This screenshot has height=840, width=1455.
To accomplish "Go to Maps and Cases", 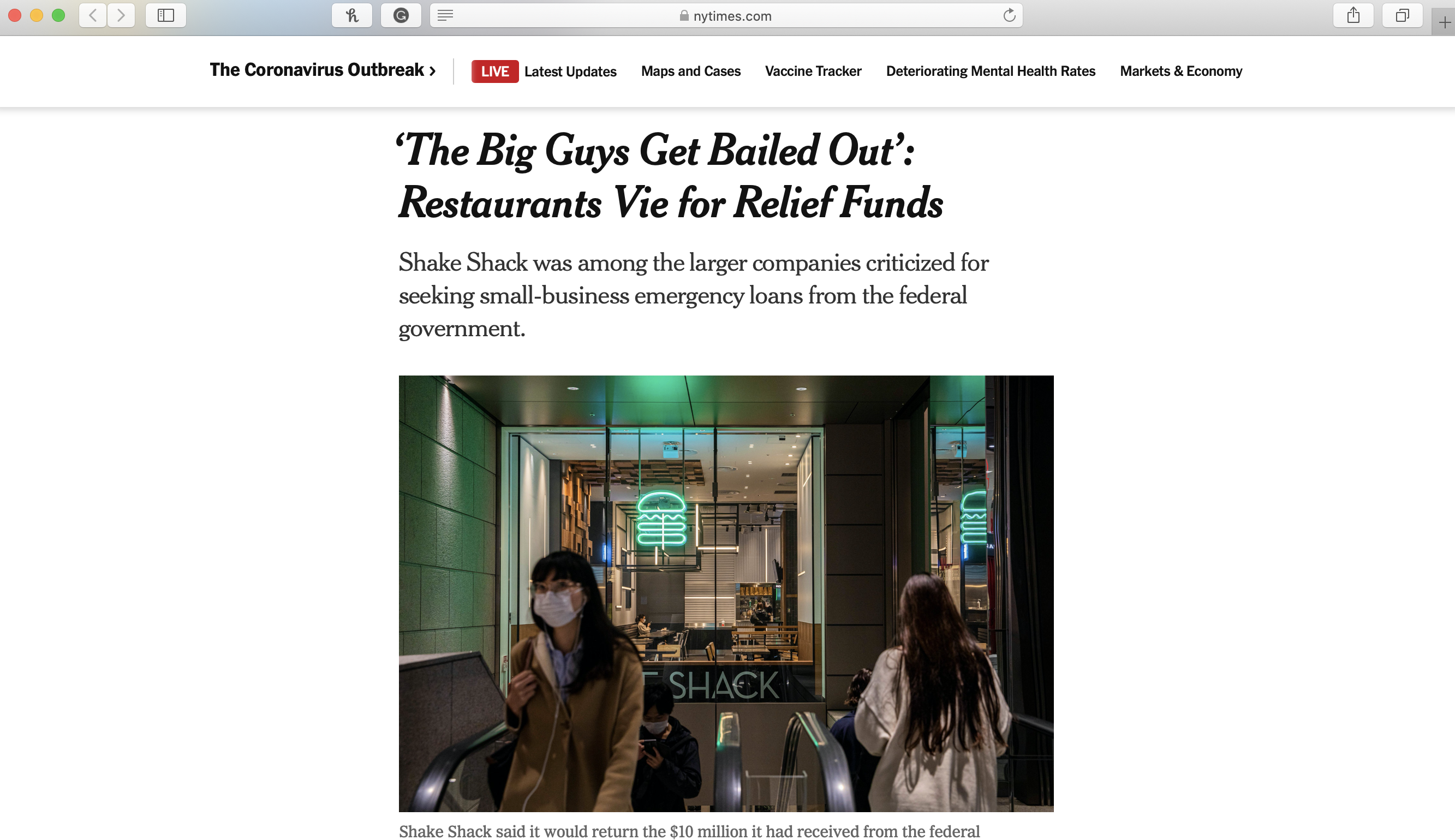I will 690,71.
